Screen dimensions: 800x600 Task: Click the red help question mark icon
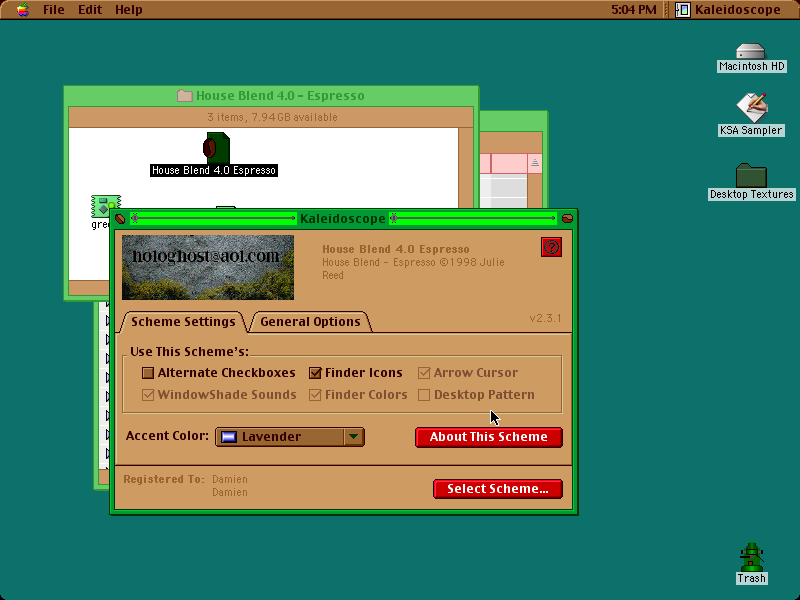(x=551, y=247)
